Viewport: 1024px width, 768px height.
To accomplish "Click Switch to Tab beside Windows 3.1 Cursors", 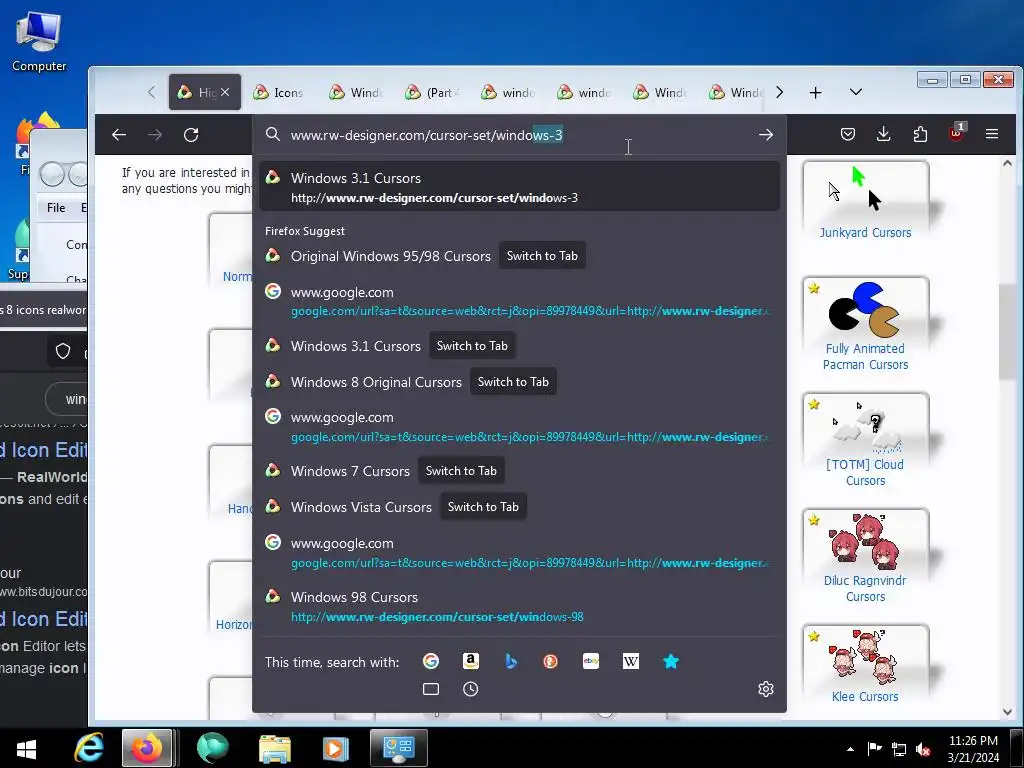I will [x=472, y=345].
